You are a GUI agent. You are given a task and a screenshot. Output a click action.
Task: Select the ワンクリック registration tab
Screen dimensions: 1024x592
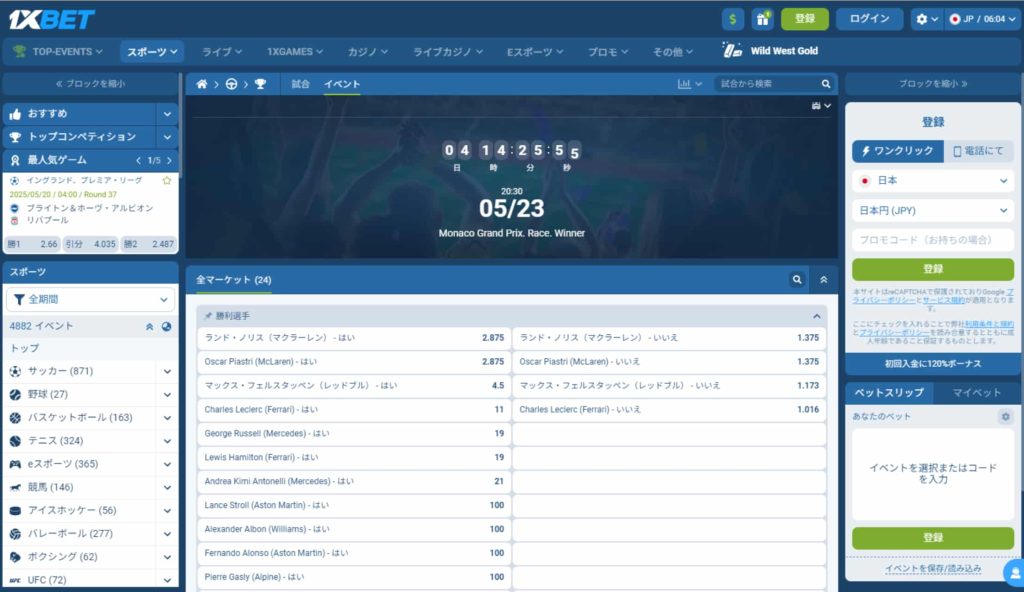(897, 151)
